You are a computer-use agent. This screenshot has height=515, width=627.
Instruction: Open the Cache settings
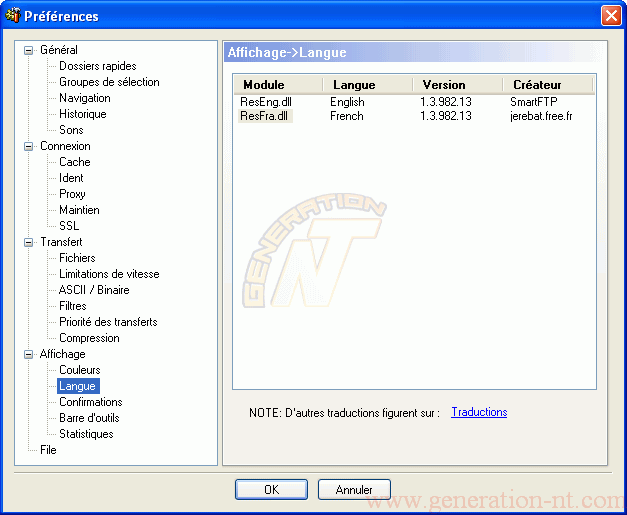75,162
